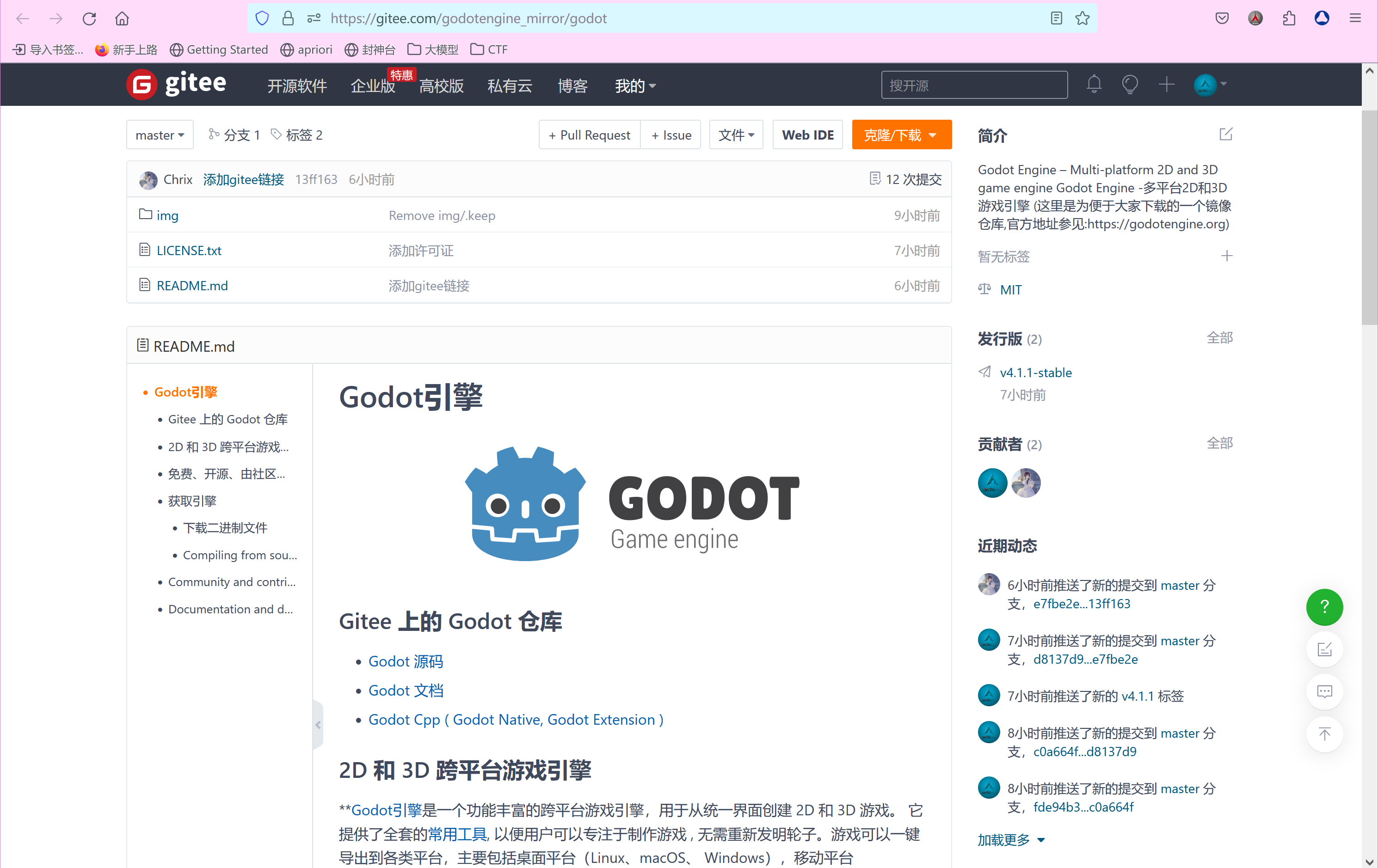Click the lightbulb icon in the header

pos(1130,85)
